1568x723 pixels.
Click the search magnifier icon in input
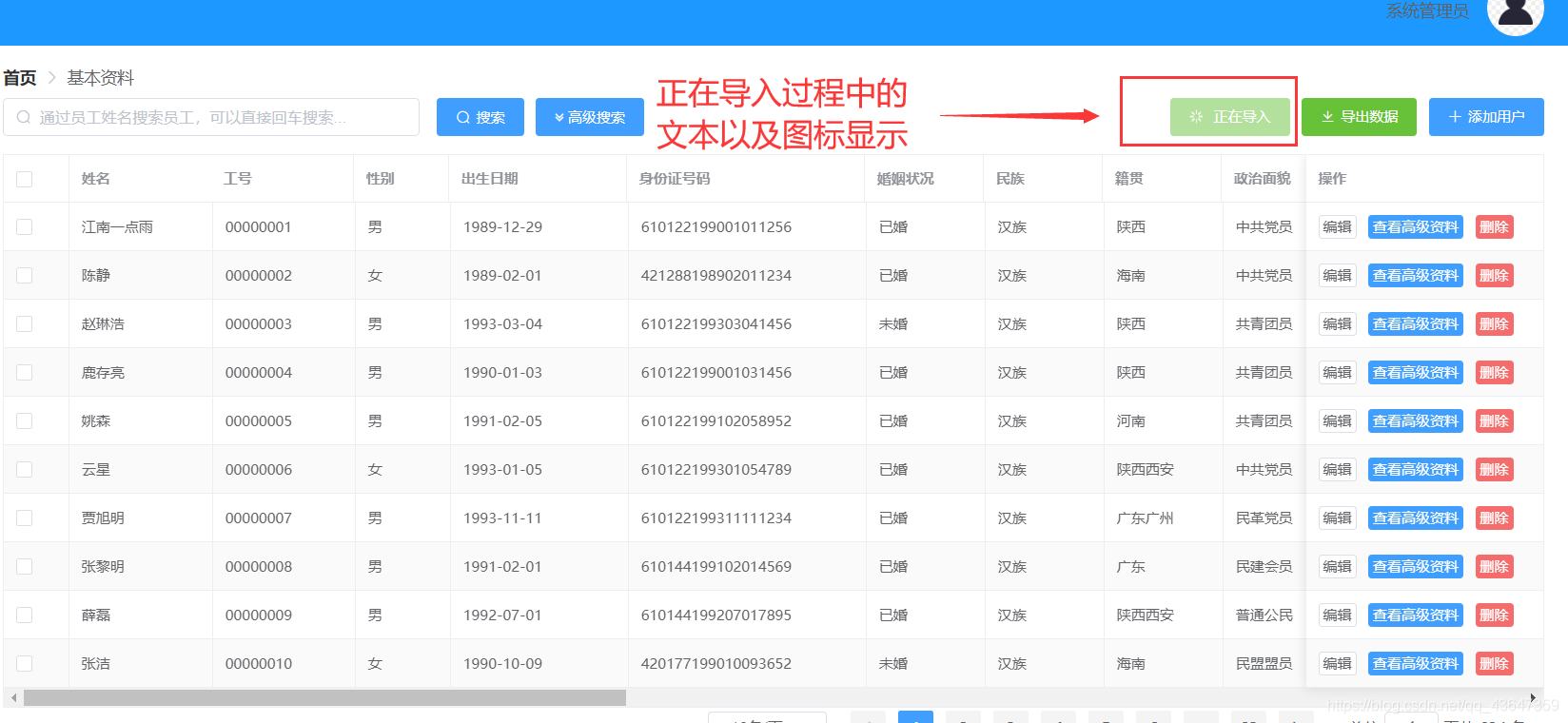23,117
